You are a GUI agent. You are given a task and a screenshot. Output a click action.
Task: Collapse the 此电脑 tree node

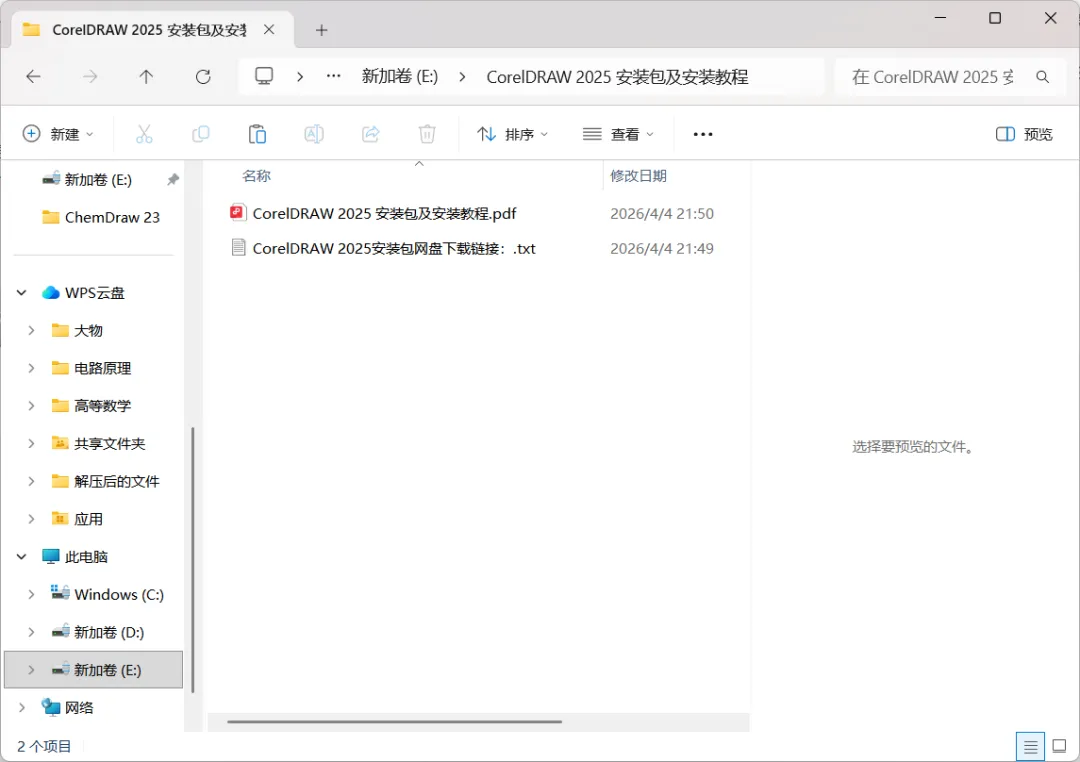pos(21,557)
